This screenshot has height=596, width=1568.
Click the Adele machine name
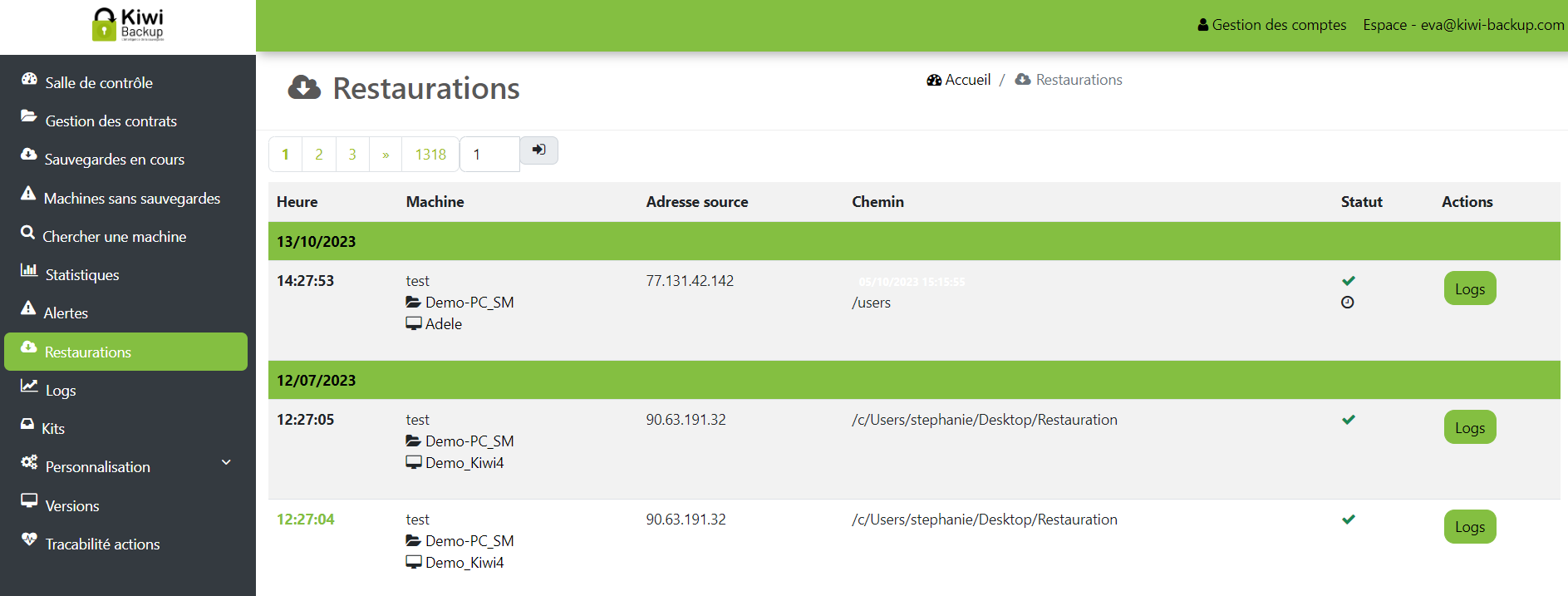click(x=444, y=324)
